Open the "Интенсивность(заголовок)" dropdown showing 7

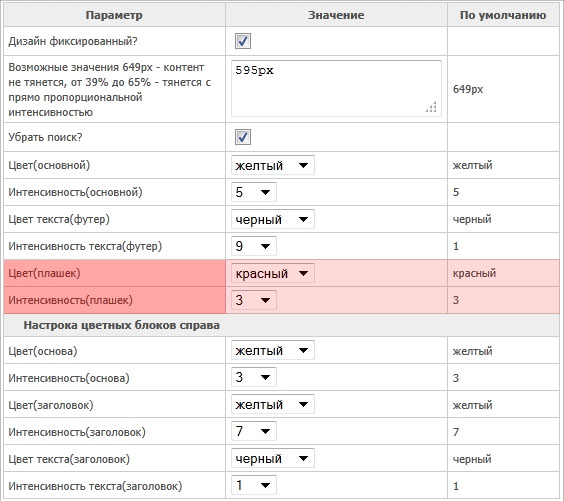[x=254, y=431]
